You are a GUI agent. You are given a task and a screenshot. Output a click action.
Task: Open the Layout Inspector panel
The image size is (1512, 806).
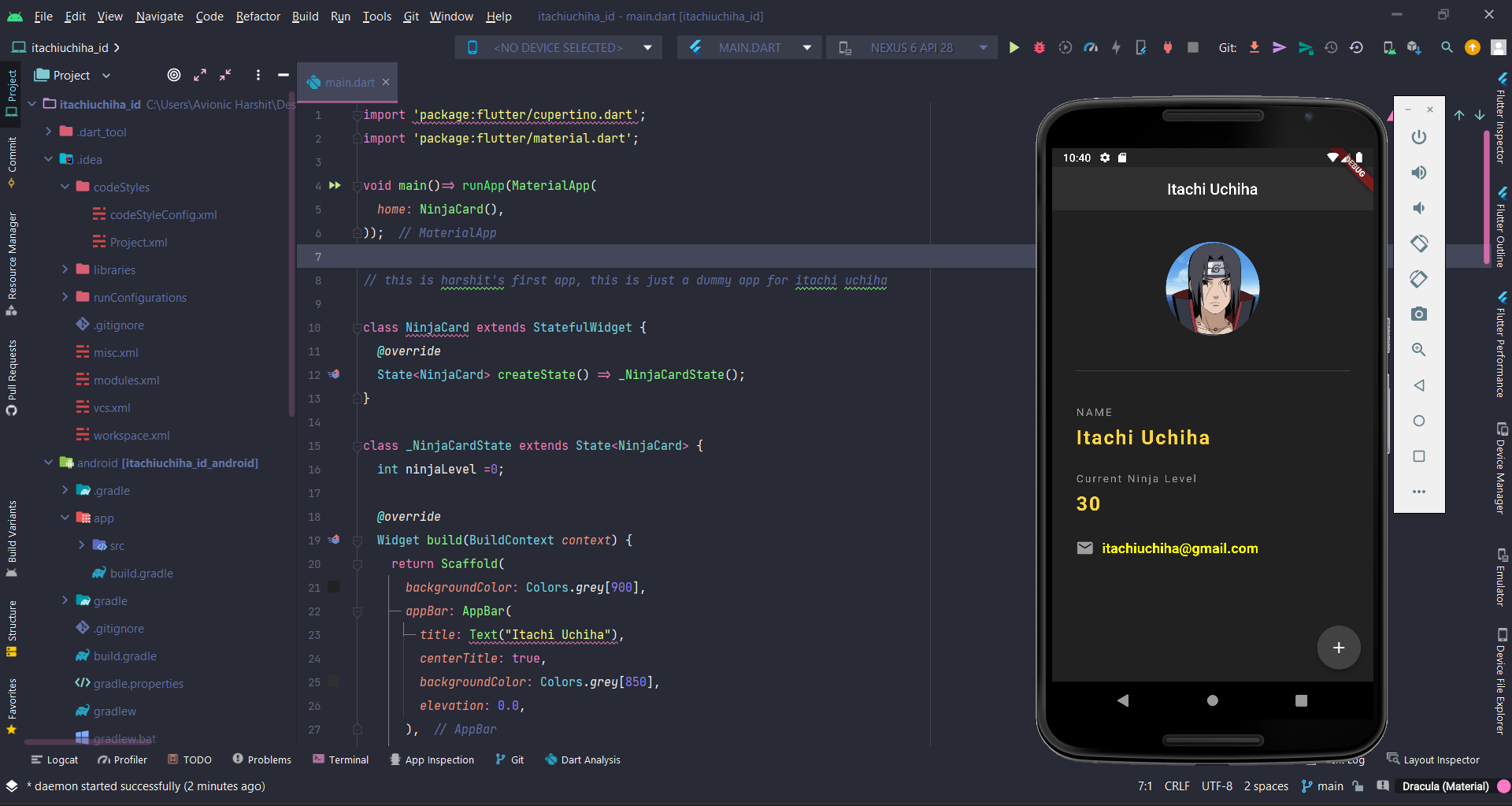[x=1433, y=760]
